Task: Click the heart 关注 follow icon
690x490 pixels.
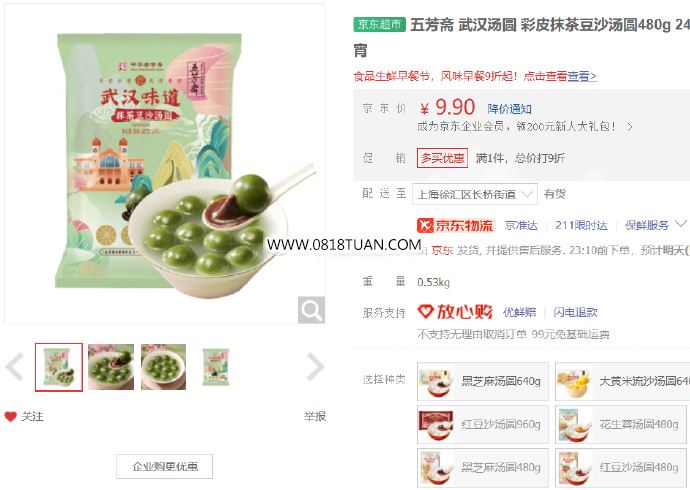Action: pyautogui.click(x=11, y=416)
